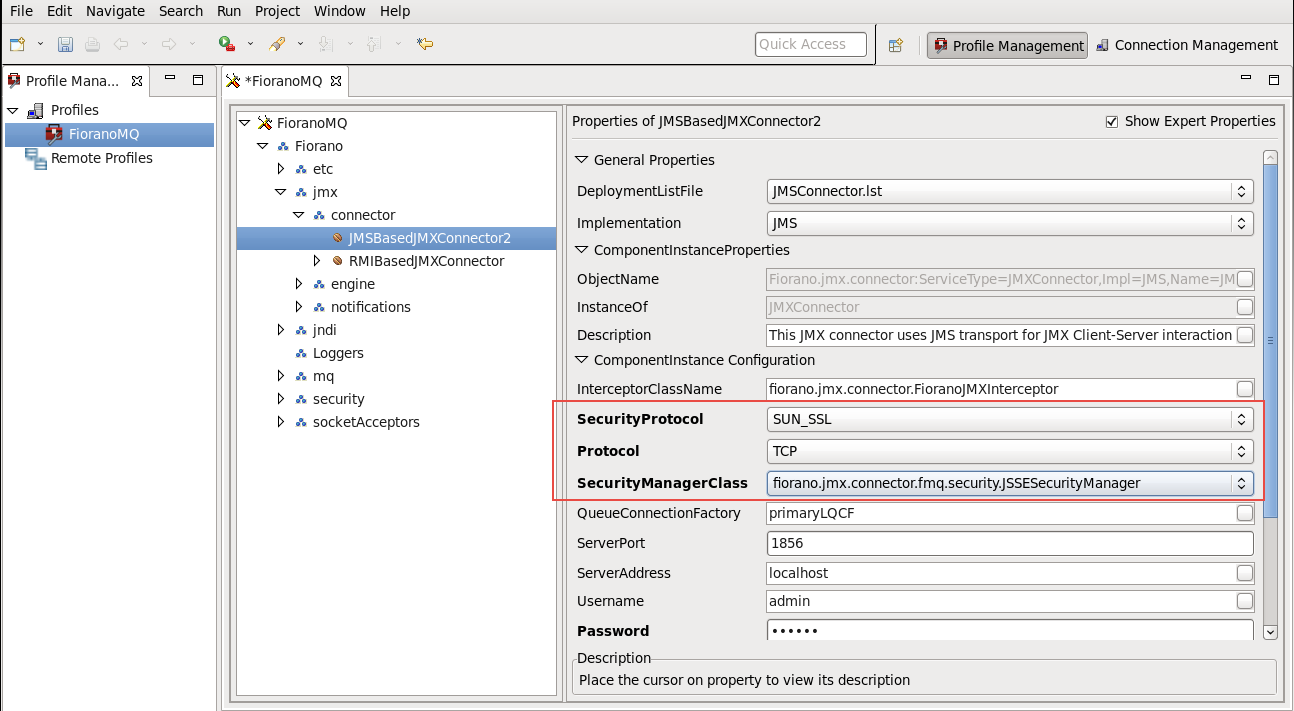Uncheck Show Expert Properties checkbox
The width and height of the screenshot is (1294, 711).
pos(1111,121)
